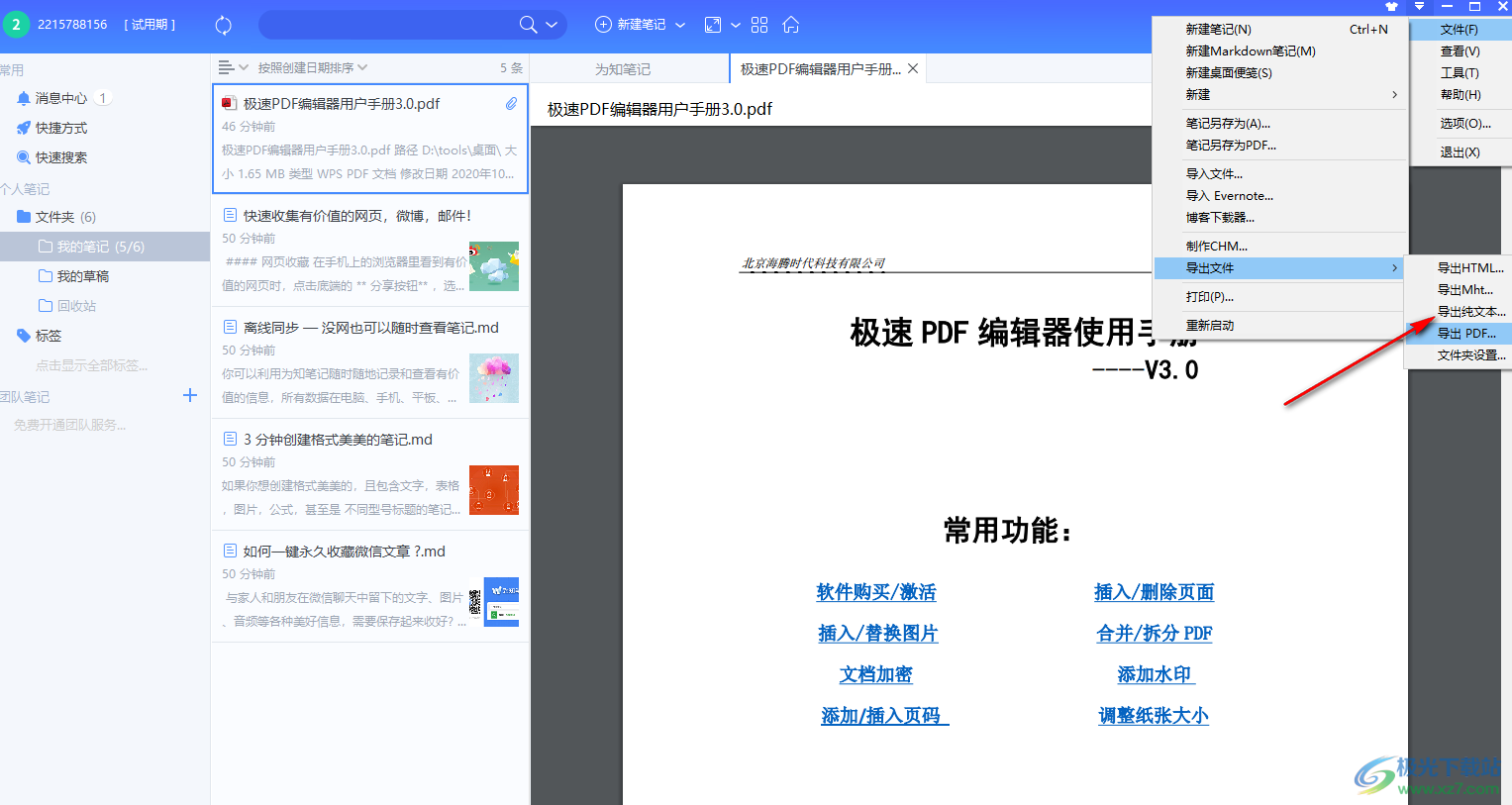This screenshot has width=1512, height=805.
Task: Click the list view mode icon
Action: (227, 67)
